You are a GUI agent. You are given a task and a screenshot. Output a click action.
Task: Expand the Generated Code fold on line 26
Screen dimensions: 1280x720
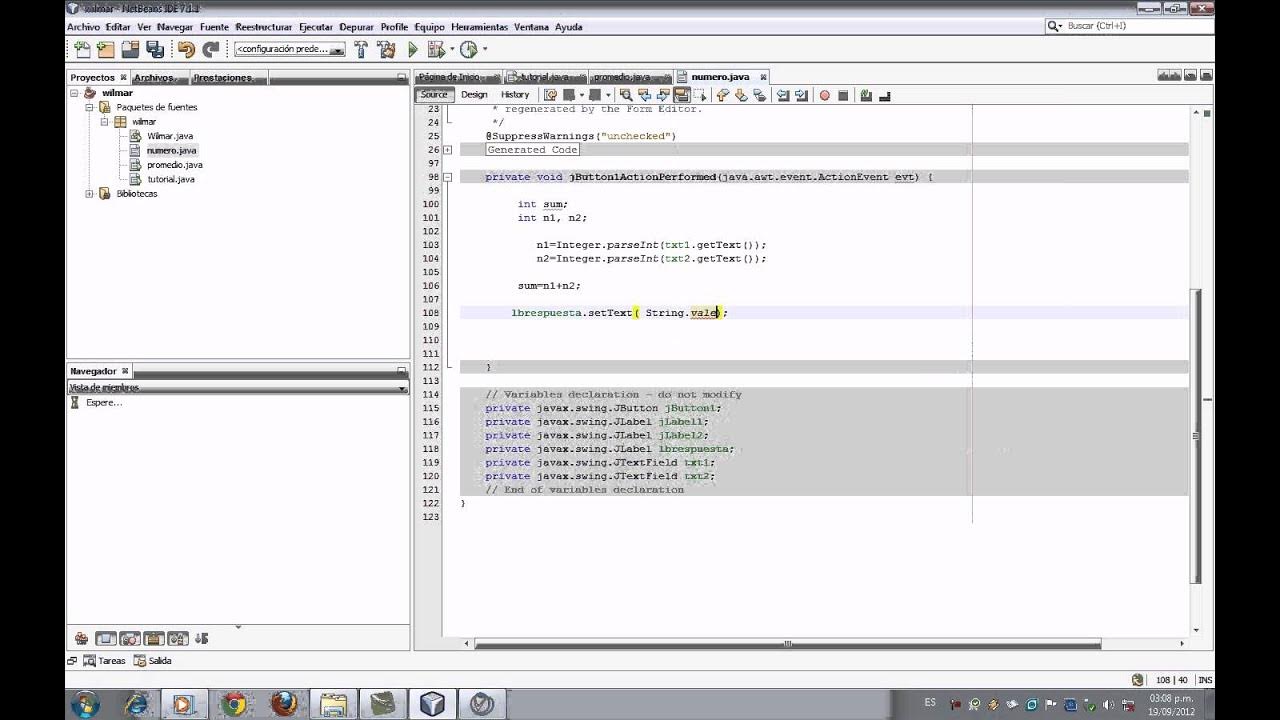(447, 150)
